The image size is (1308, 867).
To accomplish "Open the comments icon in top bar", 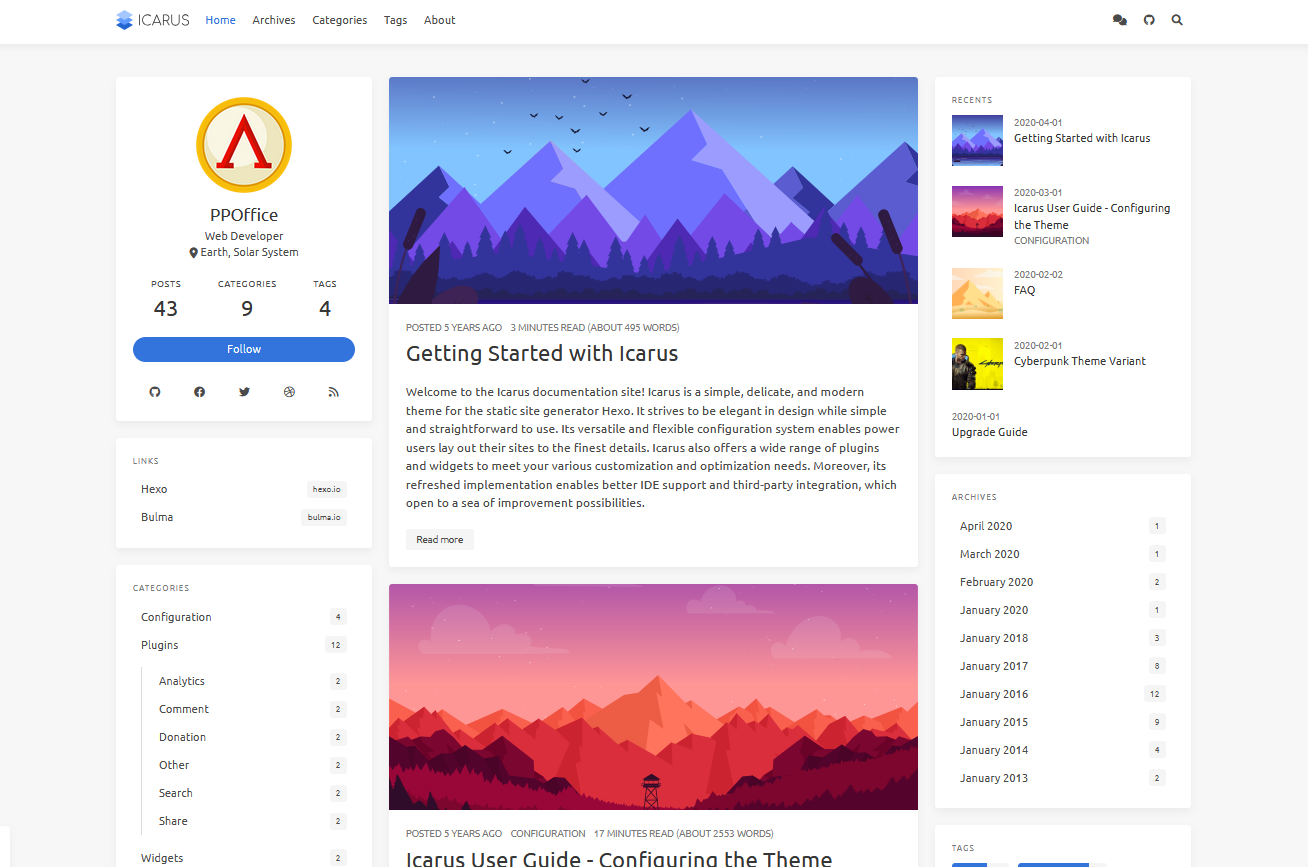I will tap(1120, 20).
